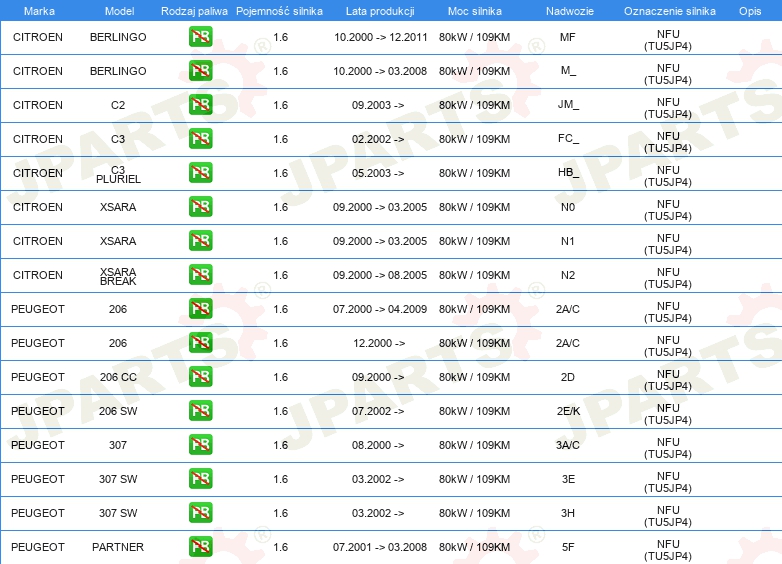782x564 pixels.
Task: Click the production date 12.2000 ->
Action: pos(379,343)
